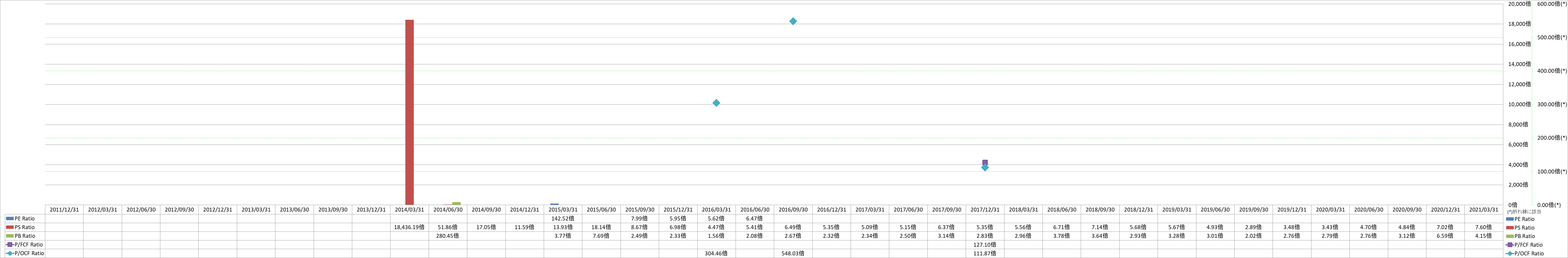1568x258 pixels.
Task: Select the 2015/06/30 date header
Action: [601, 209]
